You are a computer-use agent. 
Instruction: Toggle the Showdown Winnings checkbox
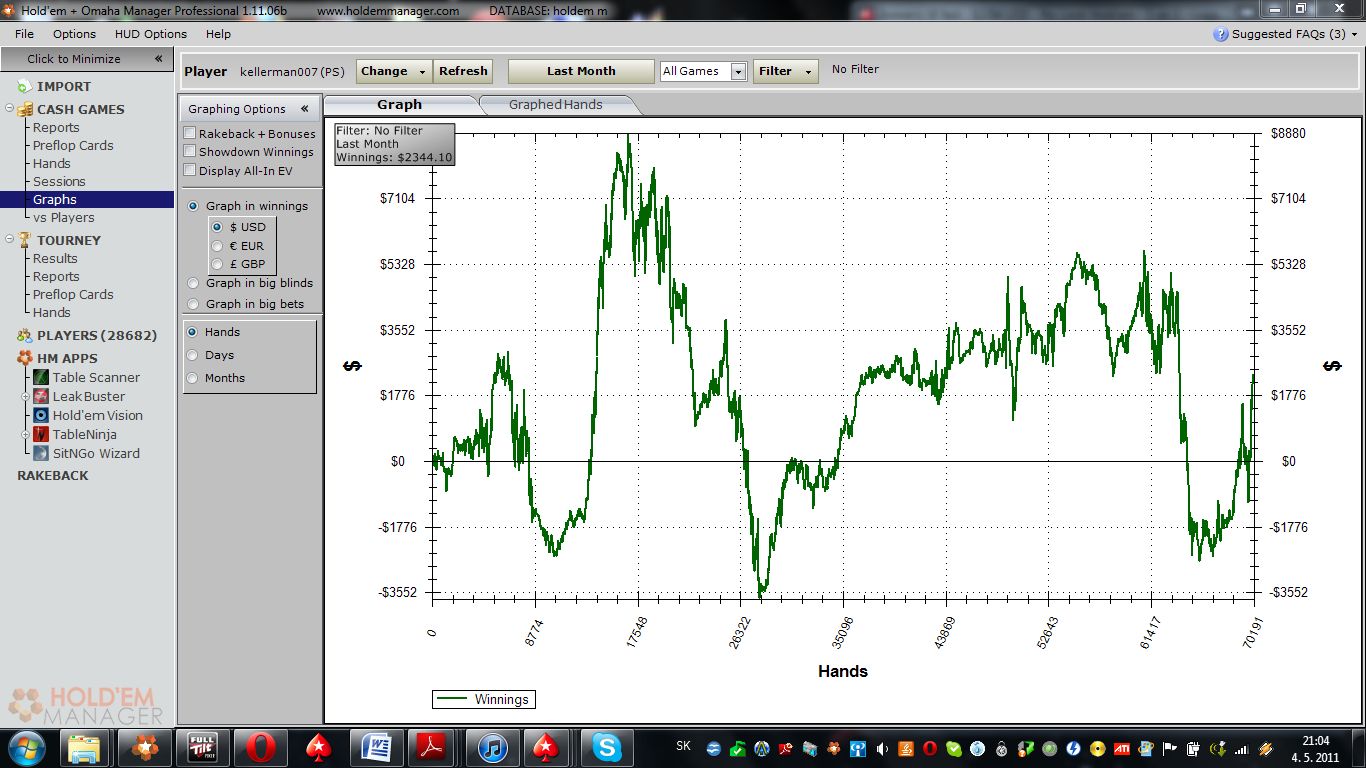tap(190, 152)
